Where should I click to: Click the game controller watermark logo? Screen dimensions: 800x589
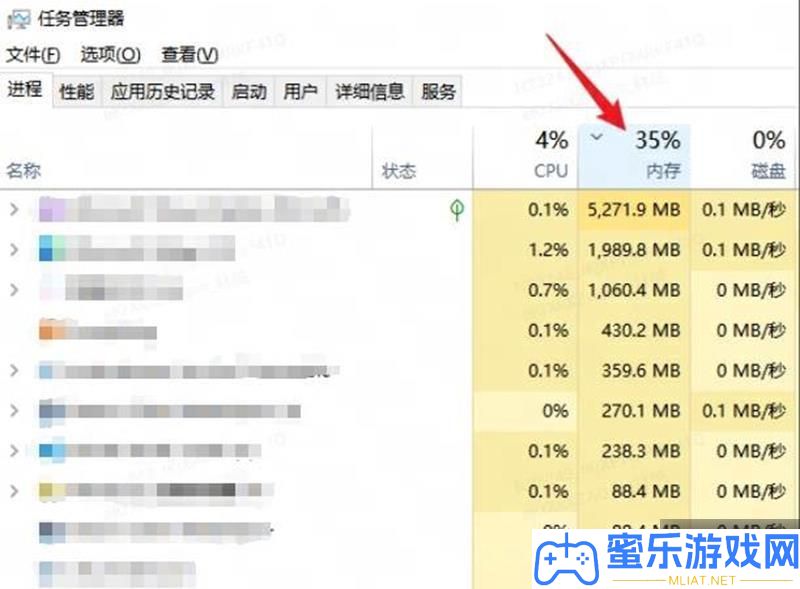point(566,560)
